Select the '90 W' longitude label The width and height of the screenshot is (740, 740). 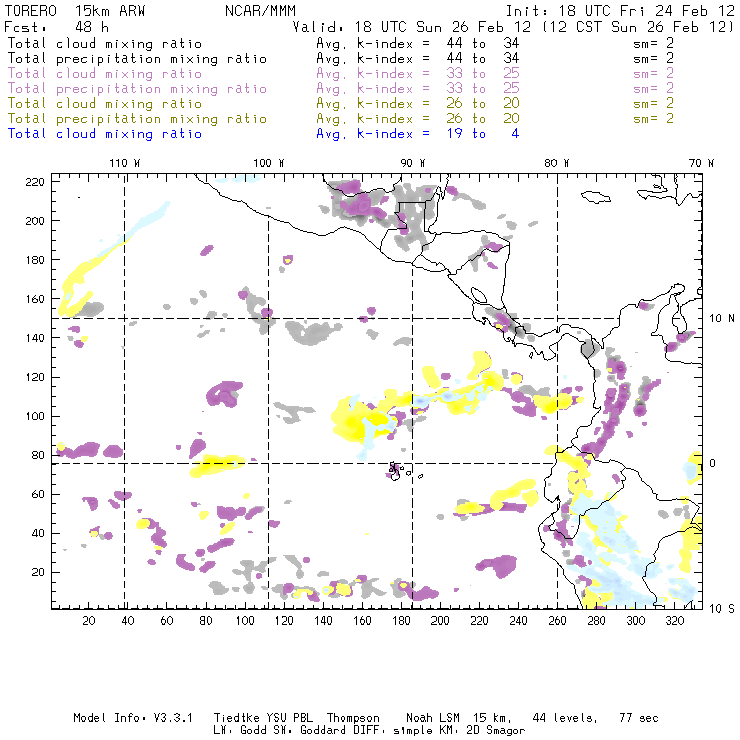(x=412, y=163)
